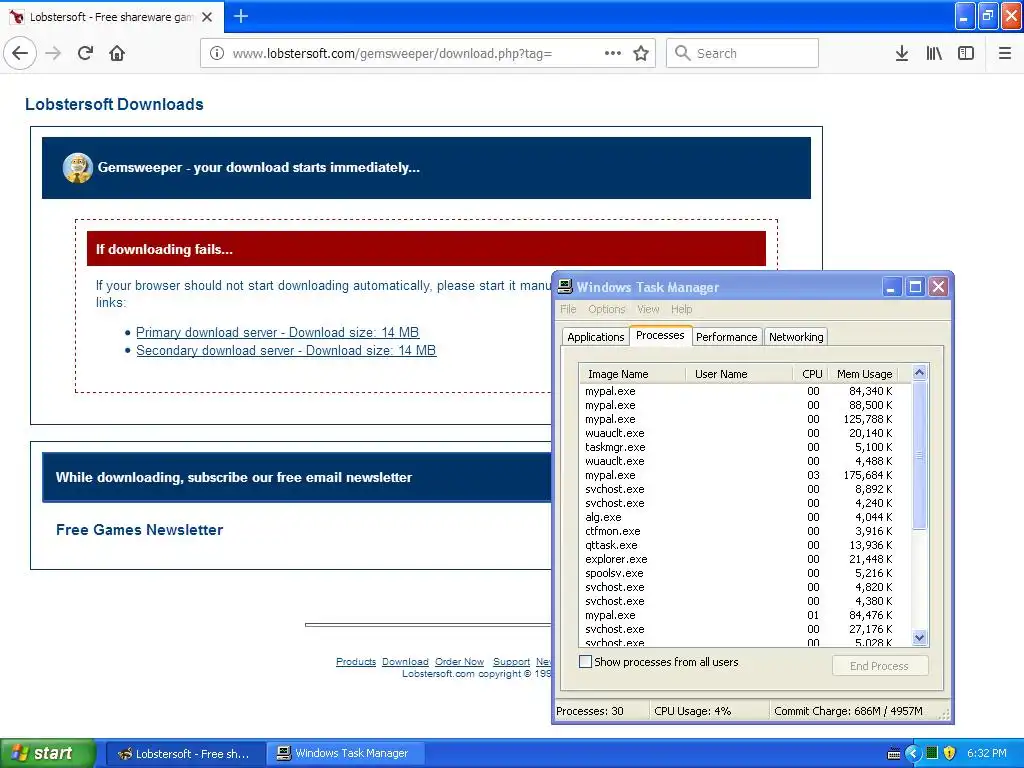The width and height of the screenshot is (1024, 768).
Task: Sort processes by Mem Usage column
Action: (863, 374)
